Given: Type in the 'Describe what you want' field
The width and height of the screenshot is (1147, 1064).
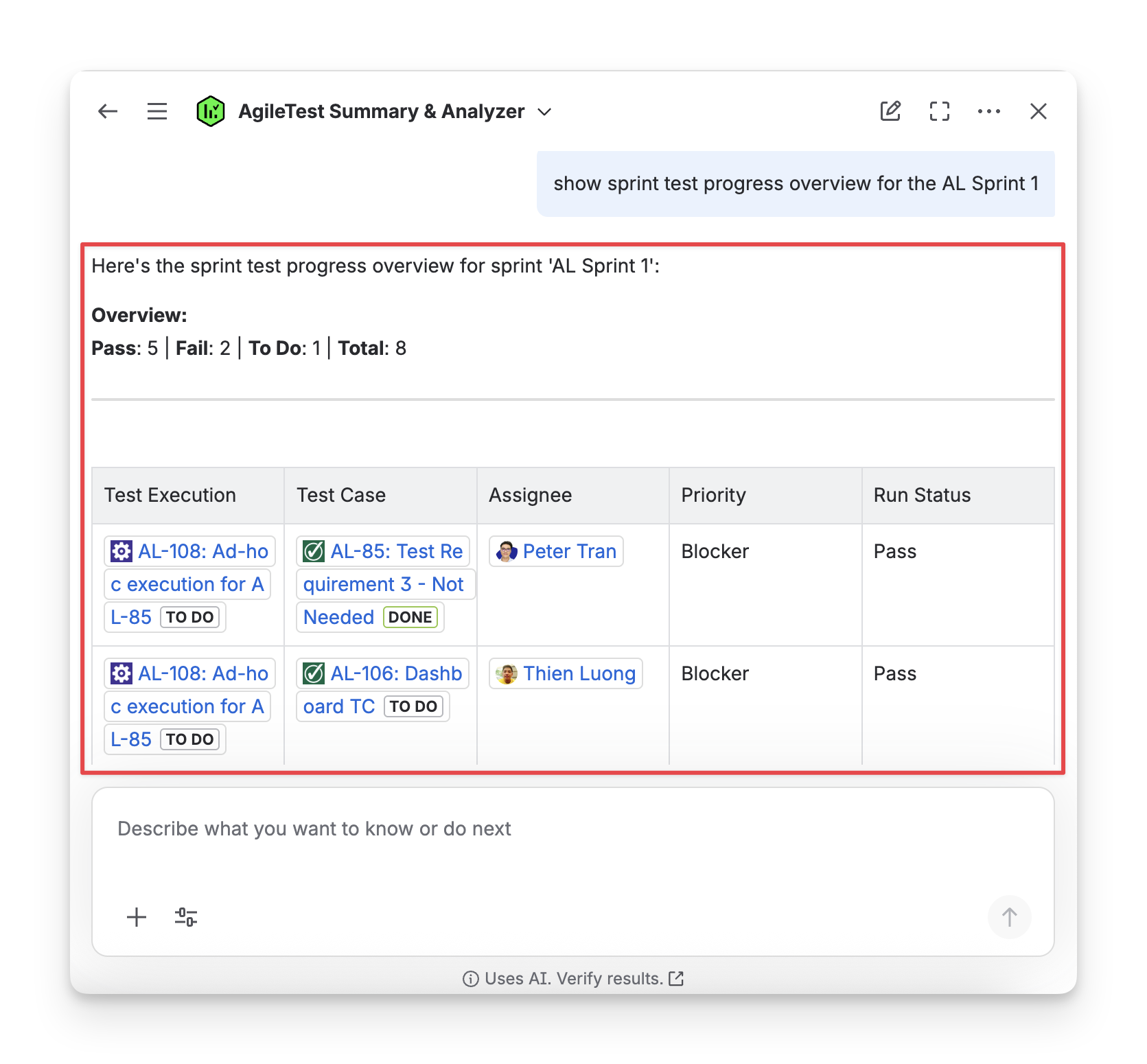Looking at the screenshot, I should point(572,829).
